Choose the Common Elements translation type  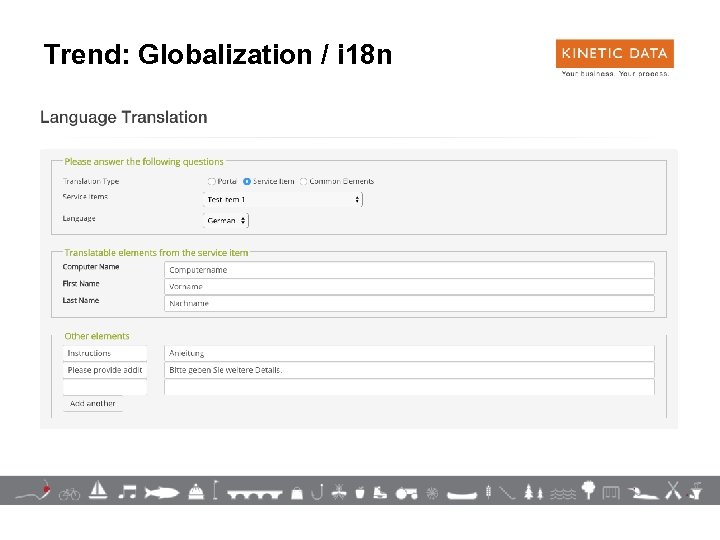click(x=303, y=181)
